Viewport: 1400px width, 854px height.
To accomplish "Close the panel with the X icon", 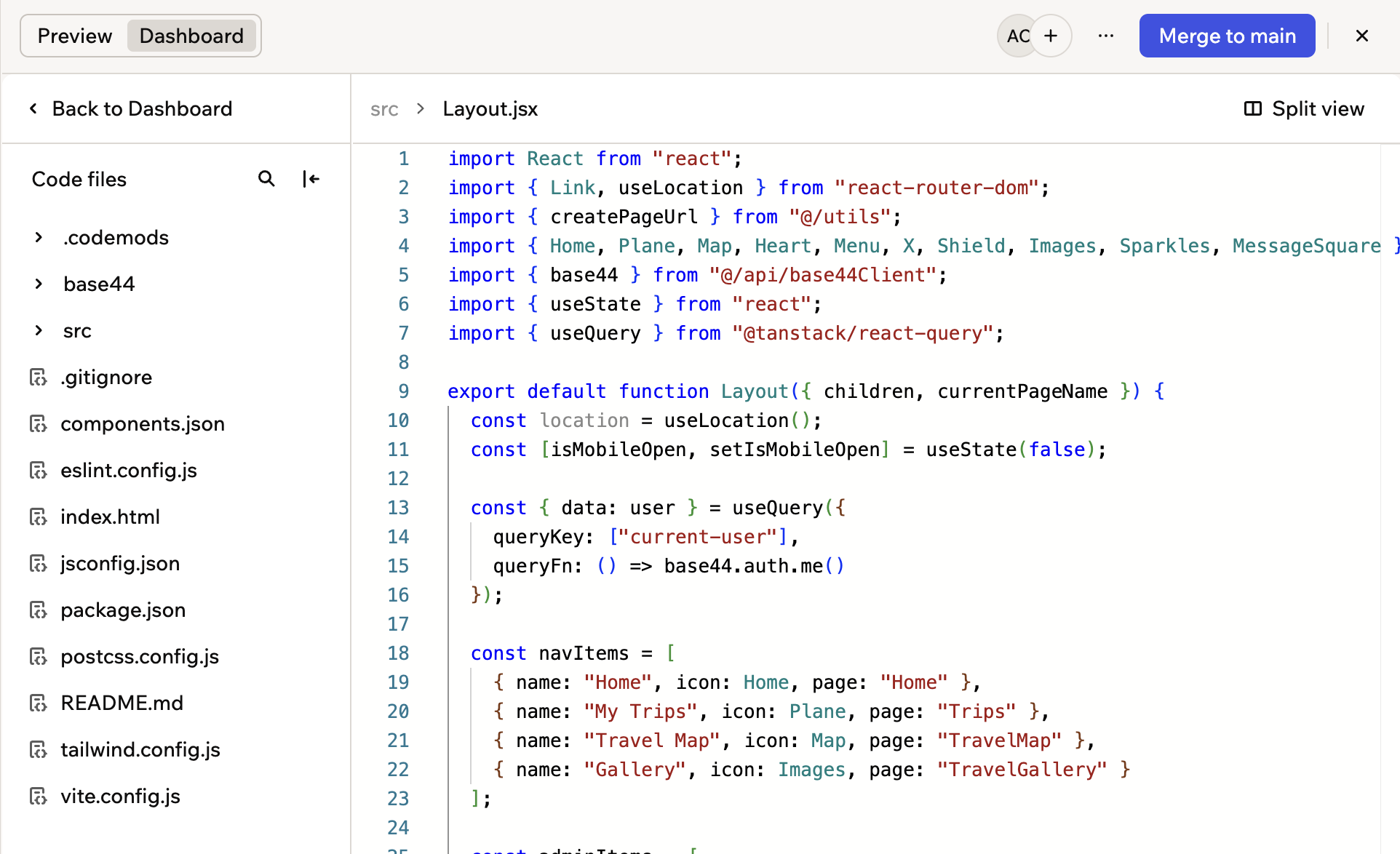I will coord(1362,36).
